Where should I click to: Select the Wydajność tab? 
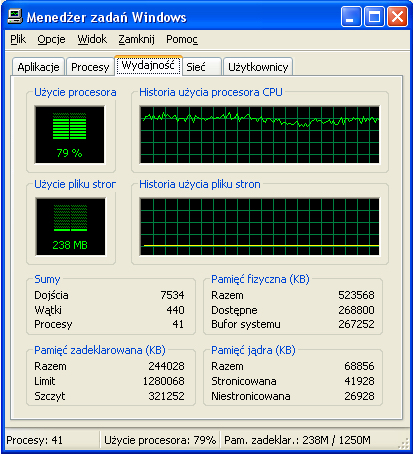click(x=148, y=65)
